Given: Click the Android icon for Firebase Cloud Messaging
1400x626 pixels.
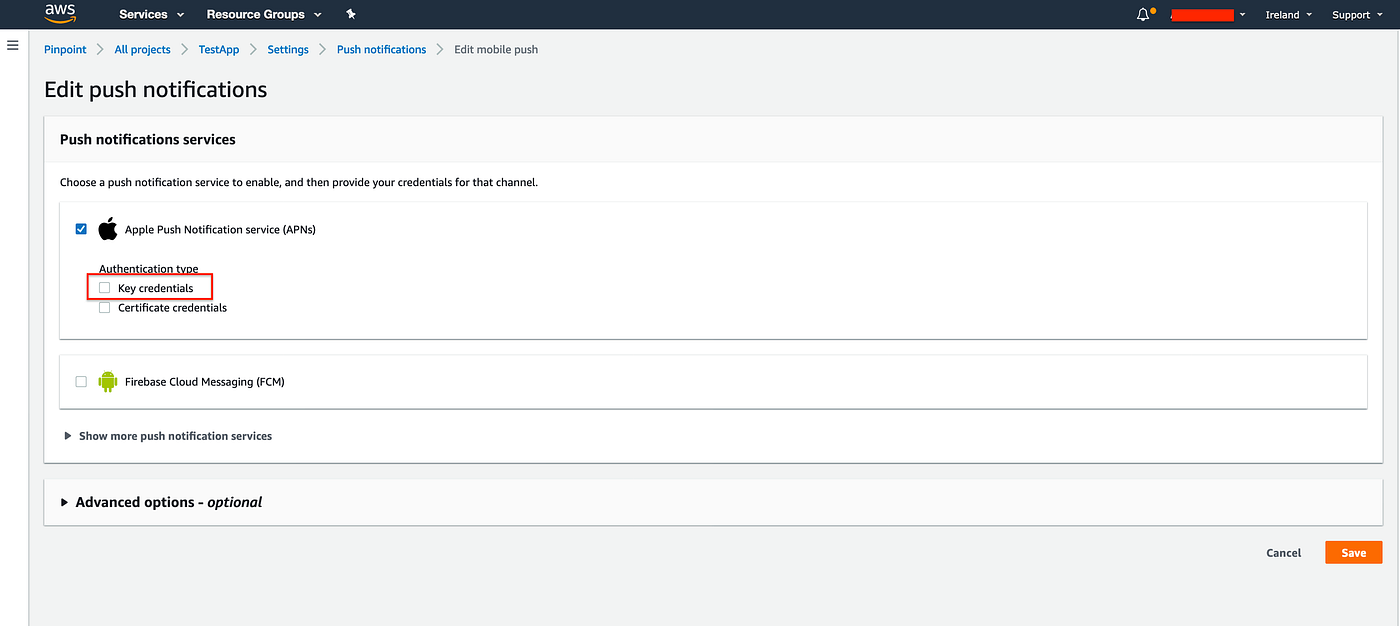Looking at the screenshot, I should pos(107,381).
